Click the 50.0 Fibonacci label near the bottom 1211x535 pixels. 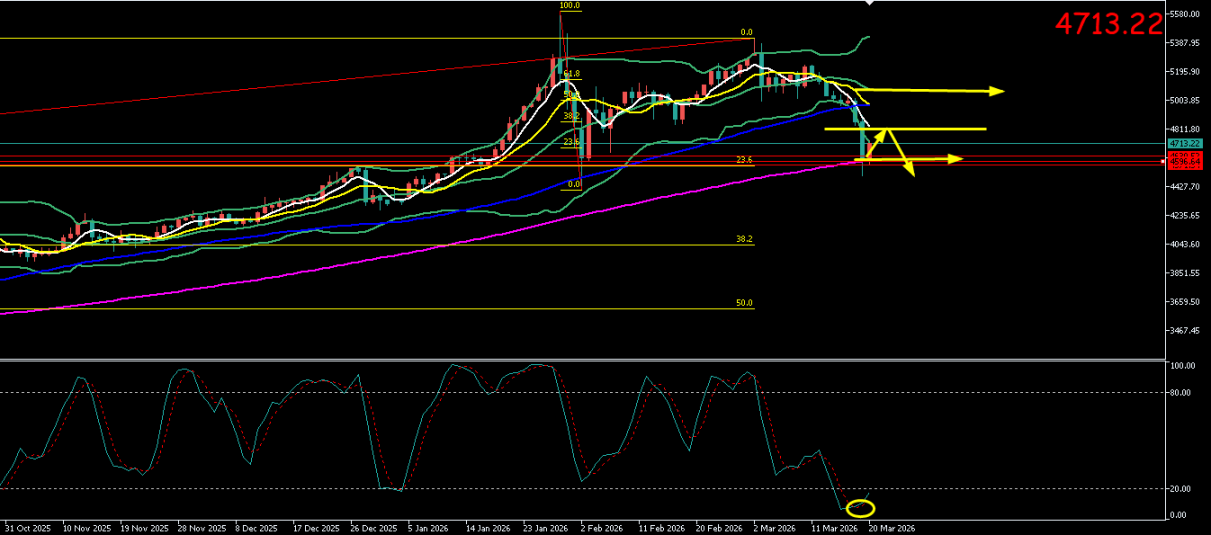[744, 303]
